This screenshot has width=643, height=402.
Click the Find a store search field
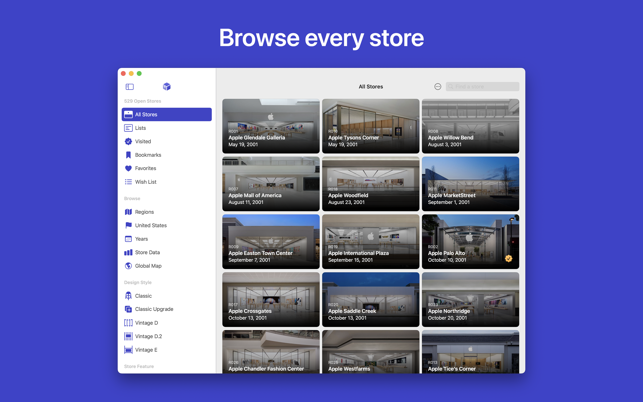pos(482,87)
